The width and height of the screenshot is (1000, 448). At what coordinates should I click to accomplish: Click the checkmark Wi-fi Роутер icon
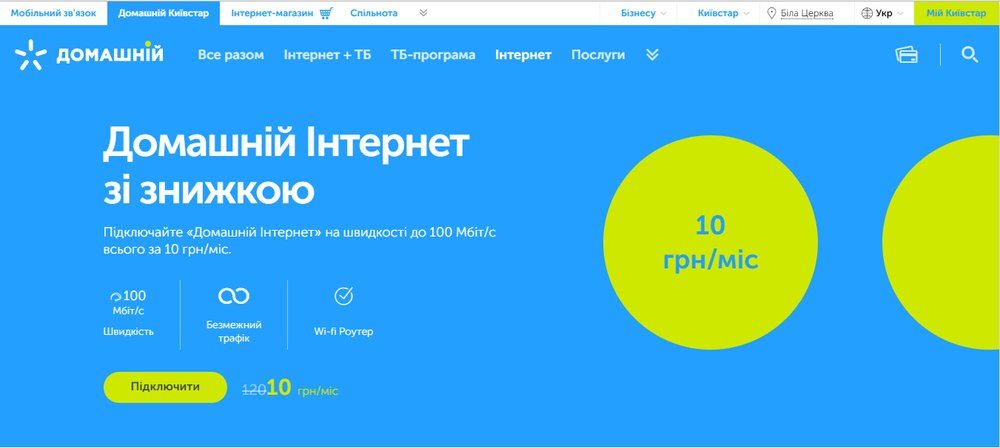(344, 295)
